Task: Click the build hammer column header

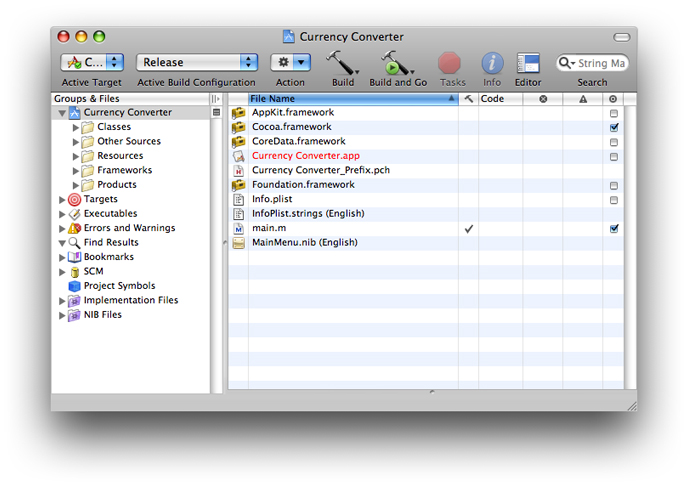Action: [469, 99]
